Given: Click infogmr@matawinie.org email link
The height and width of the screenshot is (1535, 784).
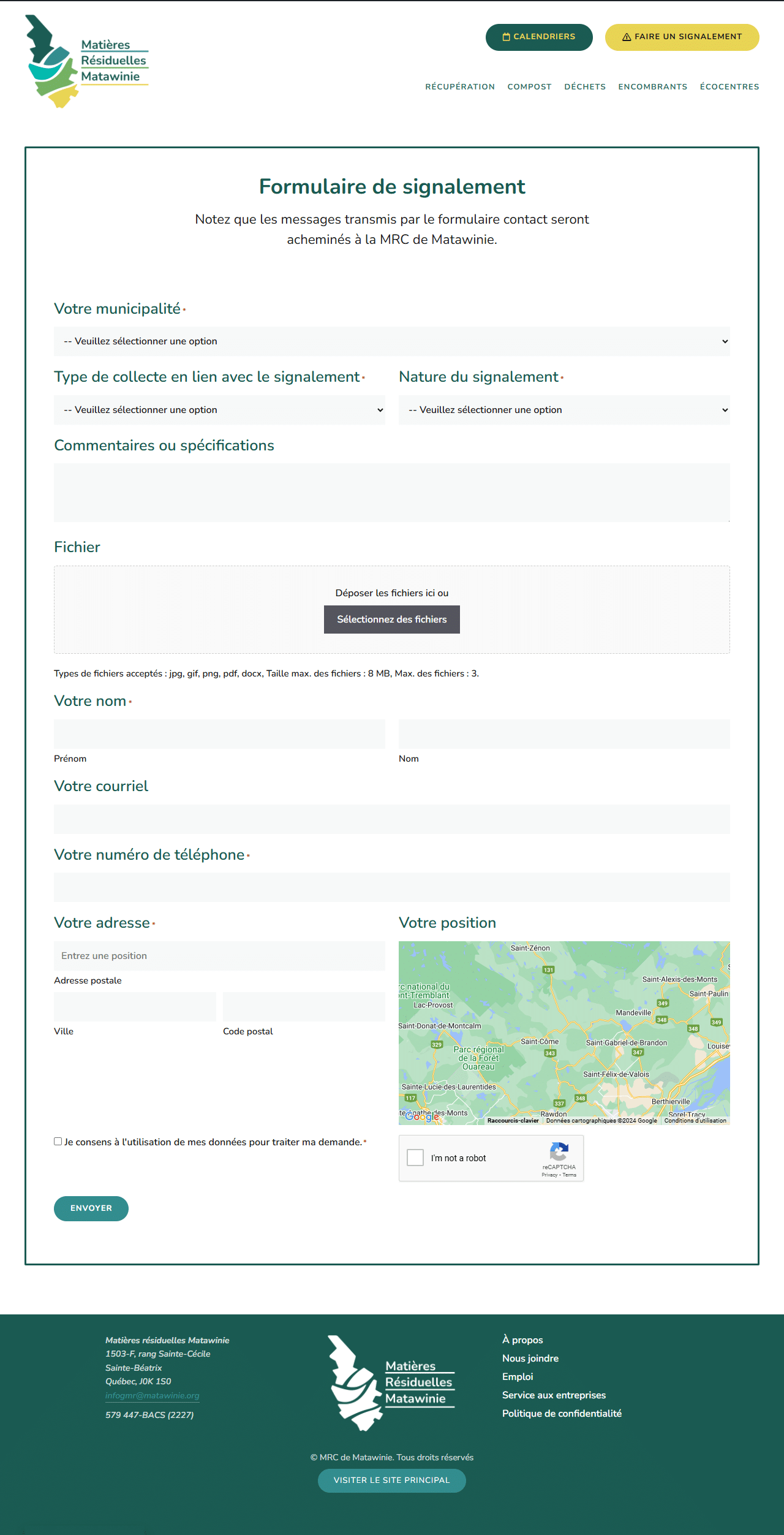Looking at the screenshot, I should point(153,1395).
